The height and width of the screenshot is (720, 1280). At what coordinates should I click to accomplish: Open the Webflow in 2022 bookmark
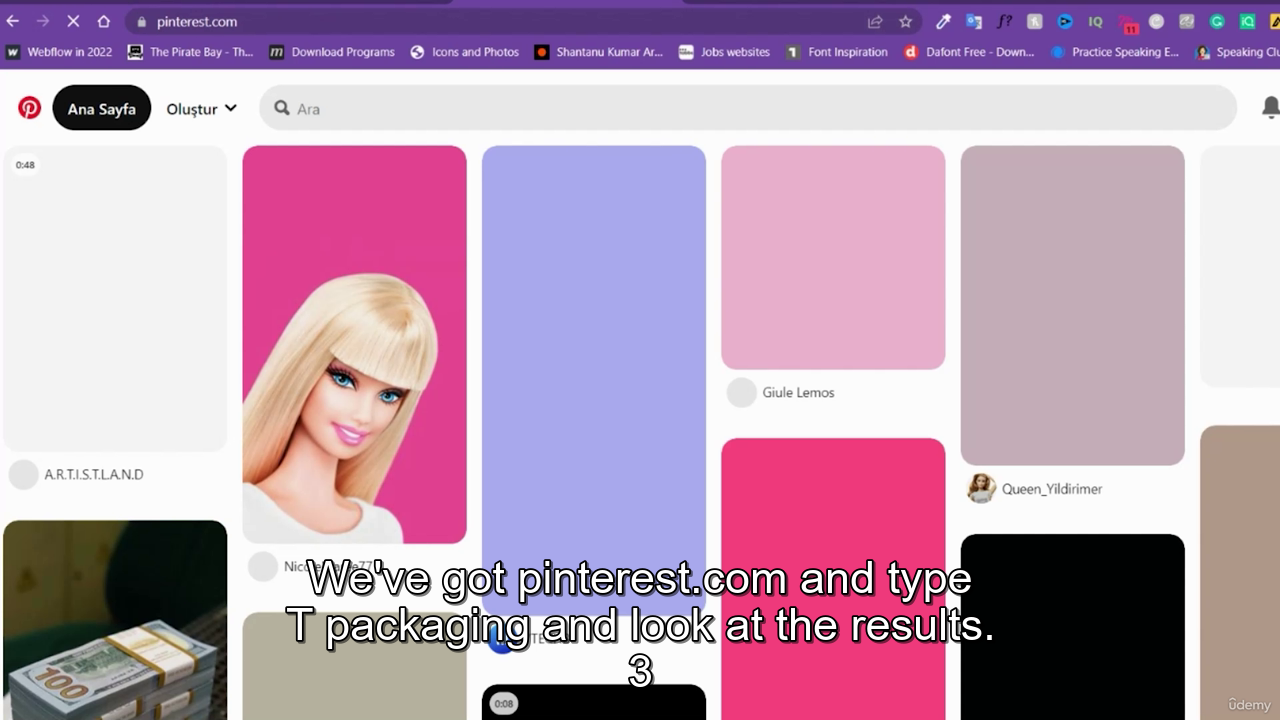point(59,52)
